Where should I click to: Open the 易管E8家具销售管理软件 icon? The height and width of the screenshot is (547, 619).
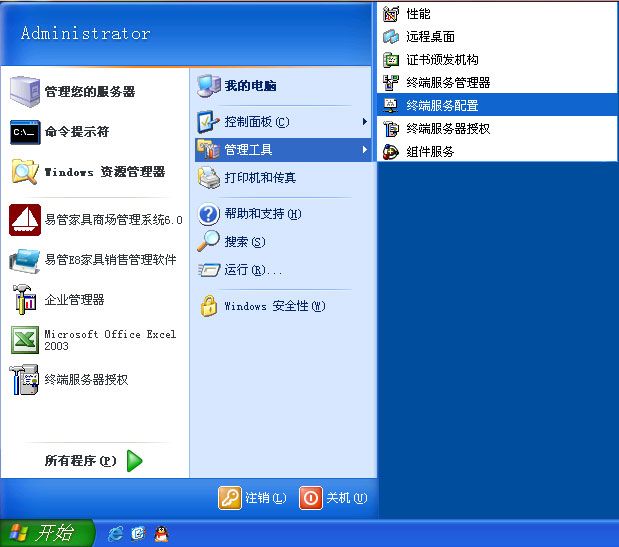pyautogui.click(x=25, y=260)
